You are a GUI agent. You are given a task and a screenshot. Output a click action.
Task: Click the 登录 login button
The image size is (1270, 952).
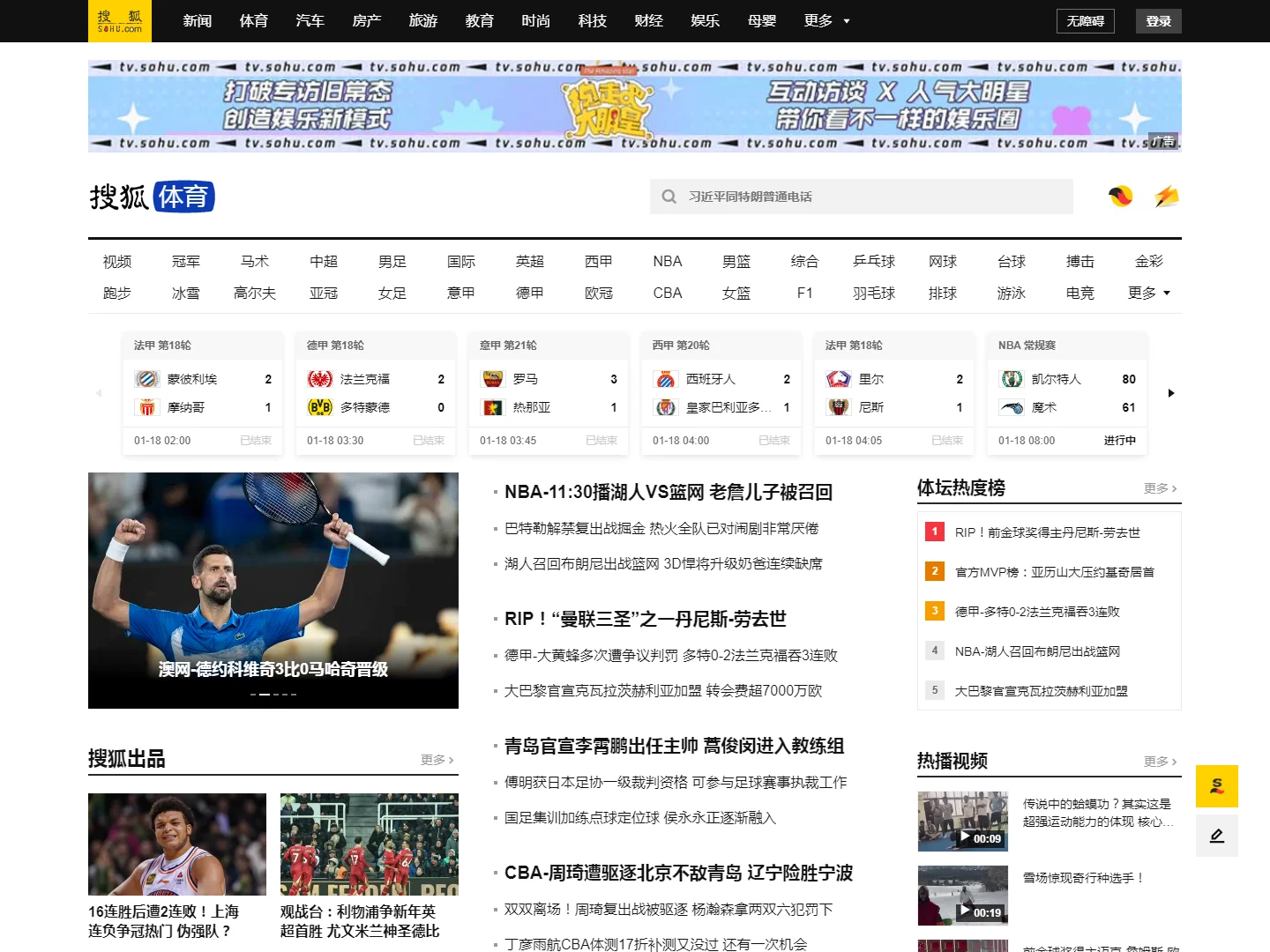click(x=1159, y=21)
